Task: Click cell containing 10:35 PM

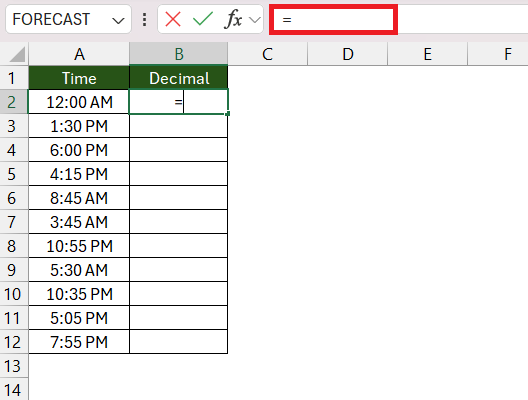Action: click(x=79, y=294)
